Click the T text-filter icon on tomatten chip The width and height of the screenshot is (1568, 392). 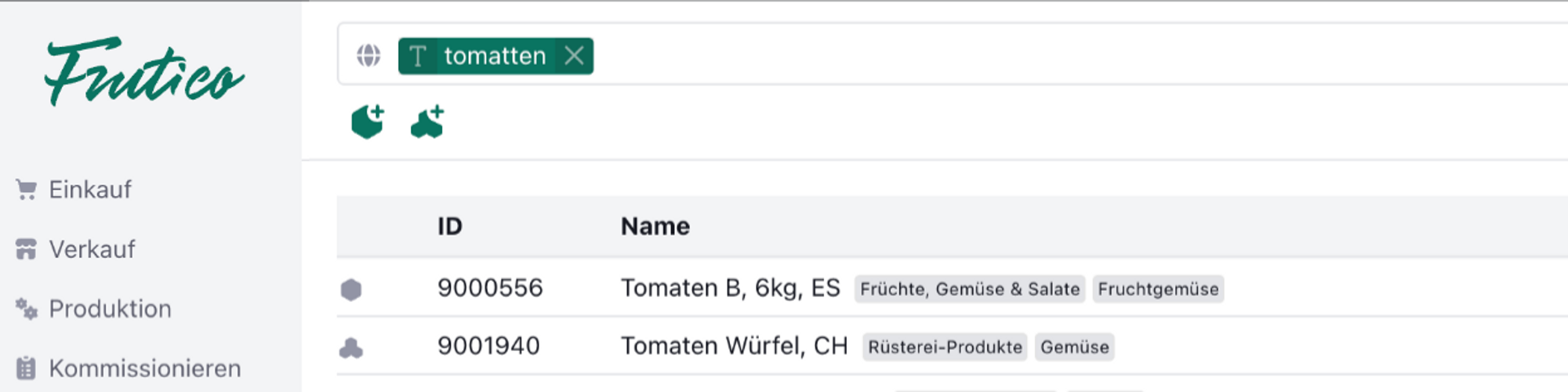pos(418,56)
